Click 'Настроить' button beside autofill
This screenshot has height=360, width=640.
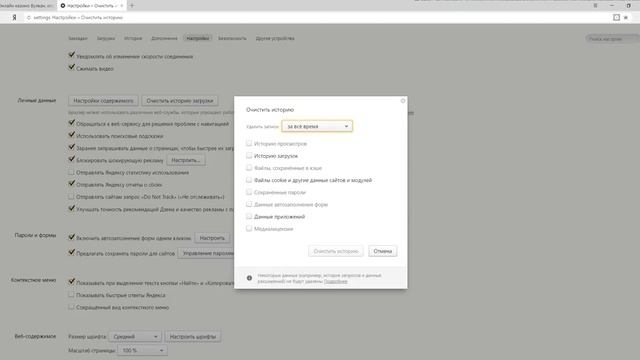tap(212, 238)
